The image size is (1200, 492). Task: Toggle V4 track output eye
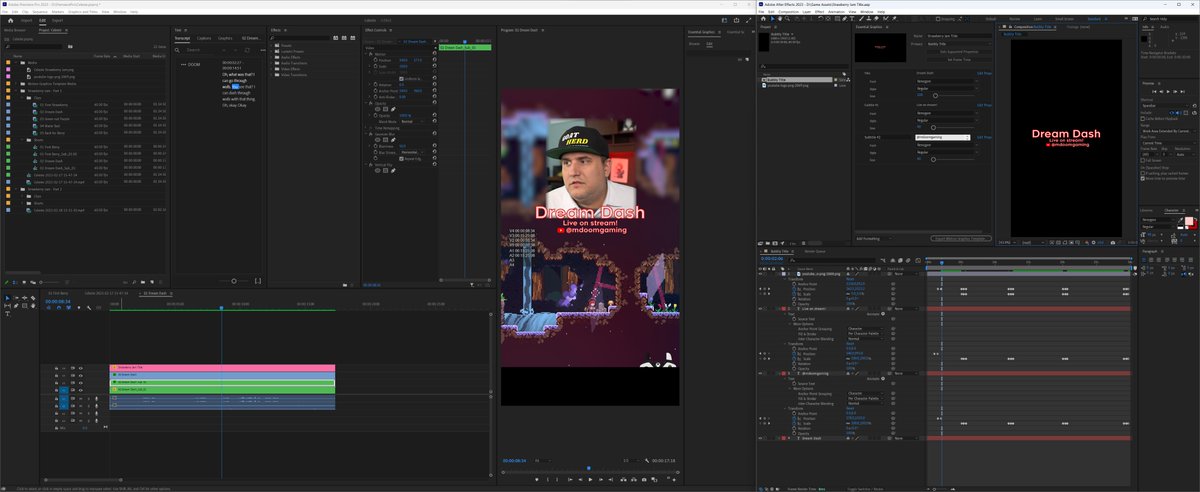click(x=81, y=368)
